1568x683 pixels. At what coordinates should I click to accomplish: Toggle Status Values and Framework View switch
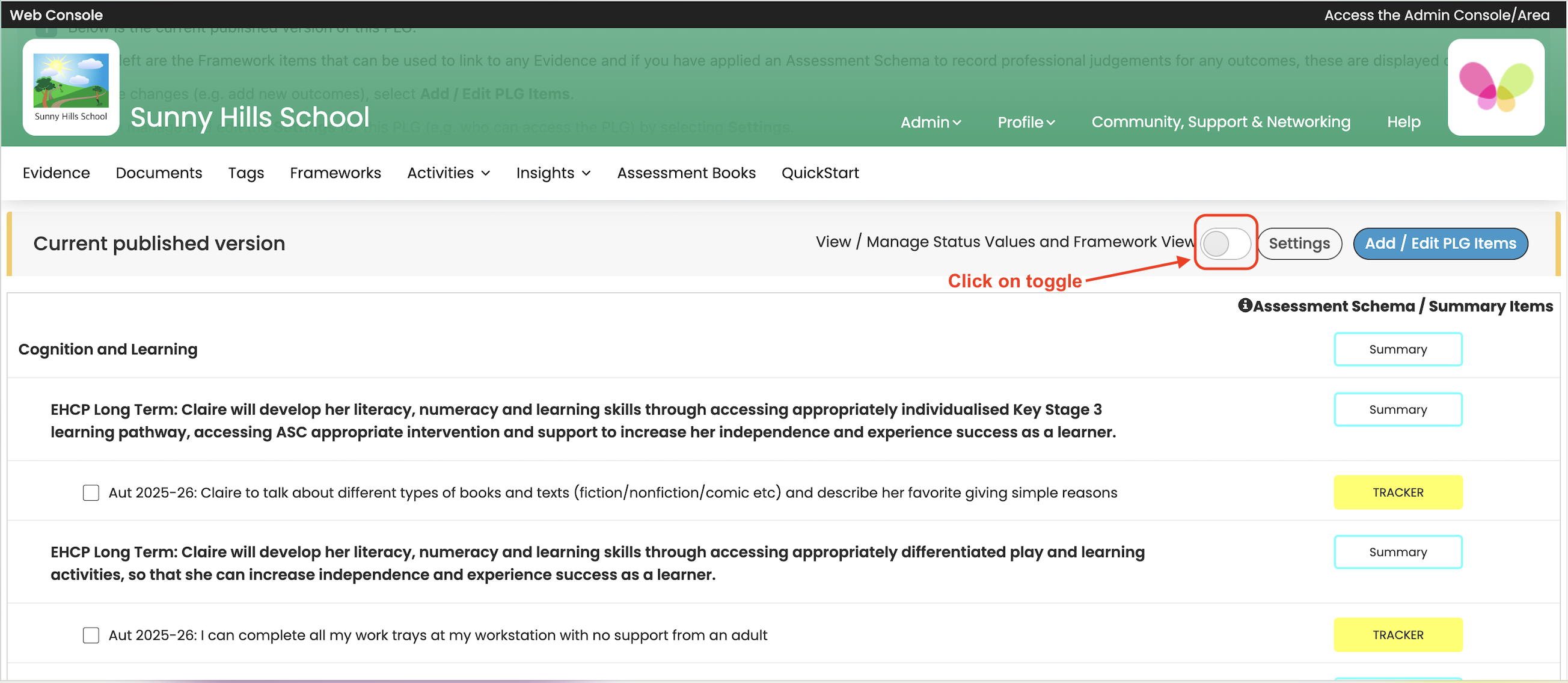(1225, 243)
